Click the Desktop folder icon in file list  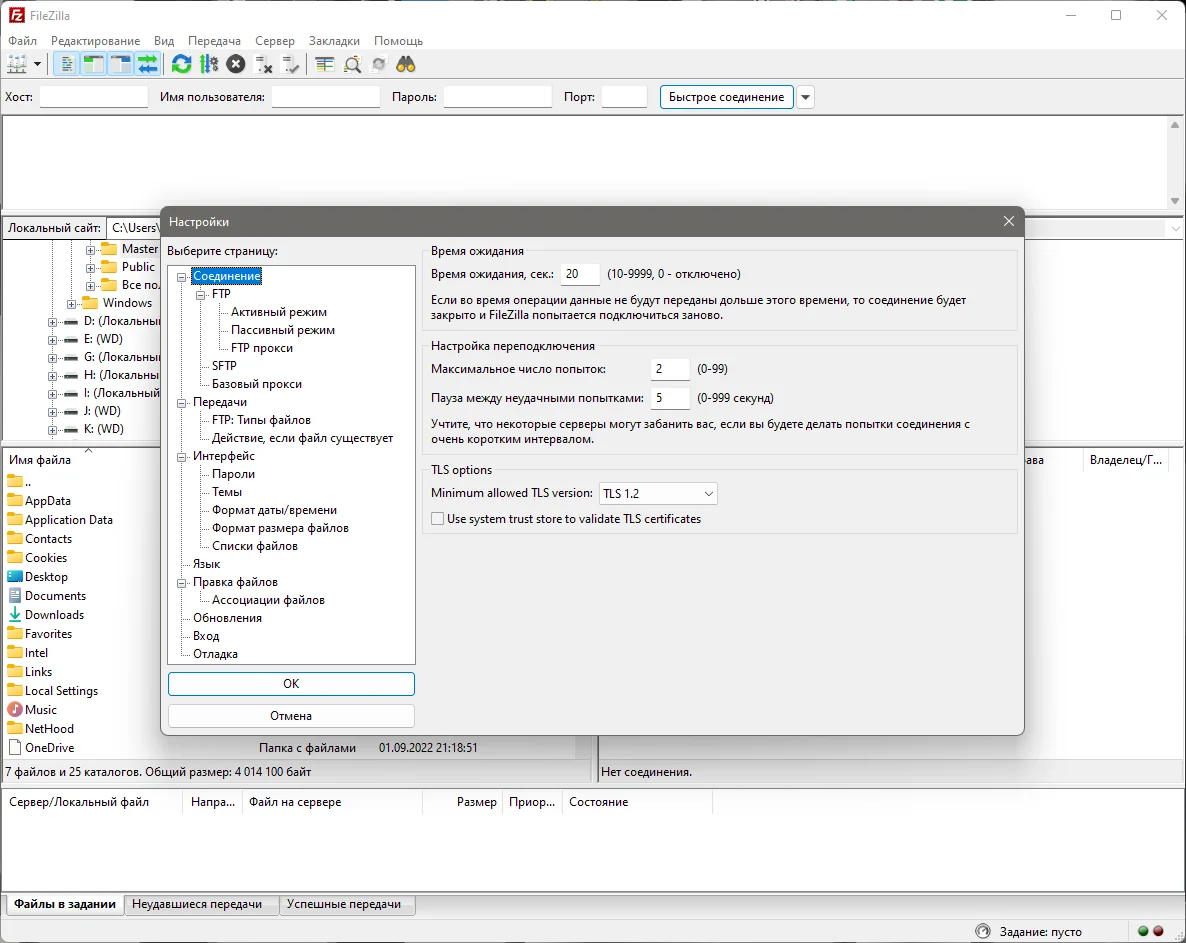coord(14,576)
